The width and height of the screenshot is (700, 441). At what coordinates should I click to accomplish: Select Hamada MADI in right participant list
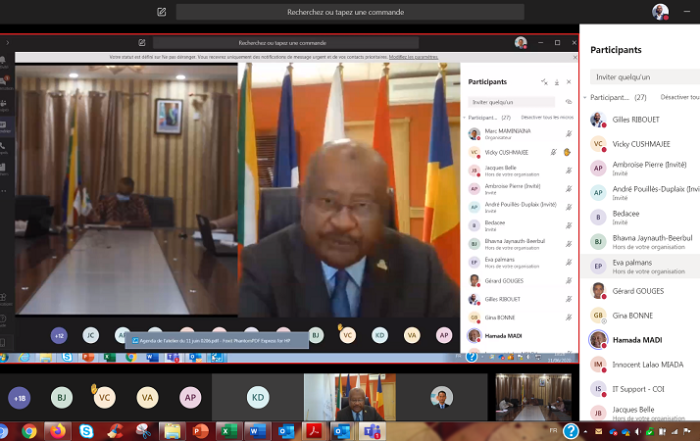click(x=639, y=339)
